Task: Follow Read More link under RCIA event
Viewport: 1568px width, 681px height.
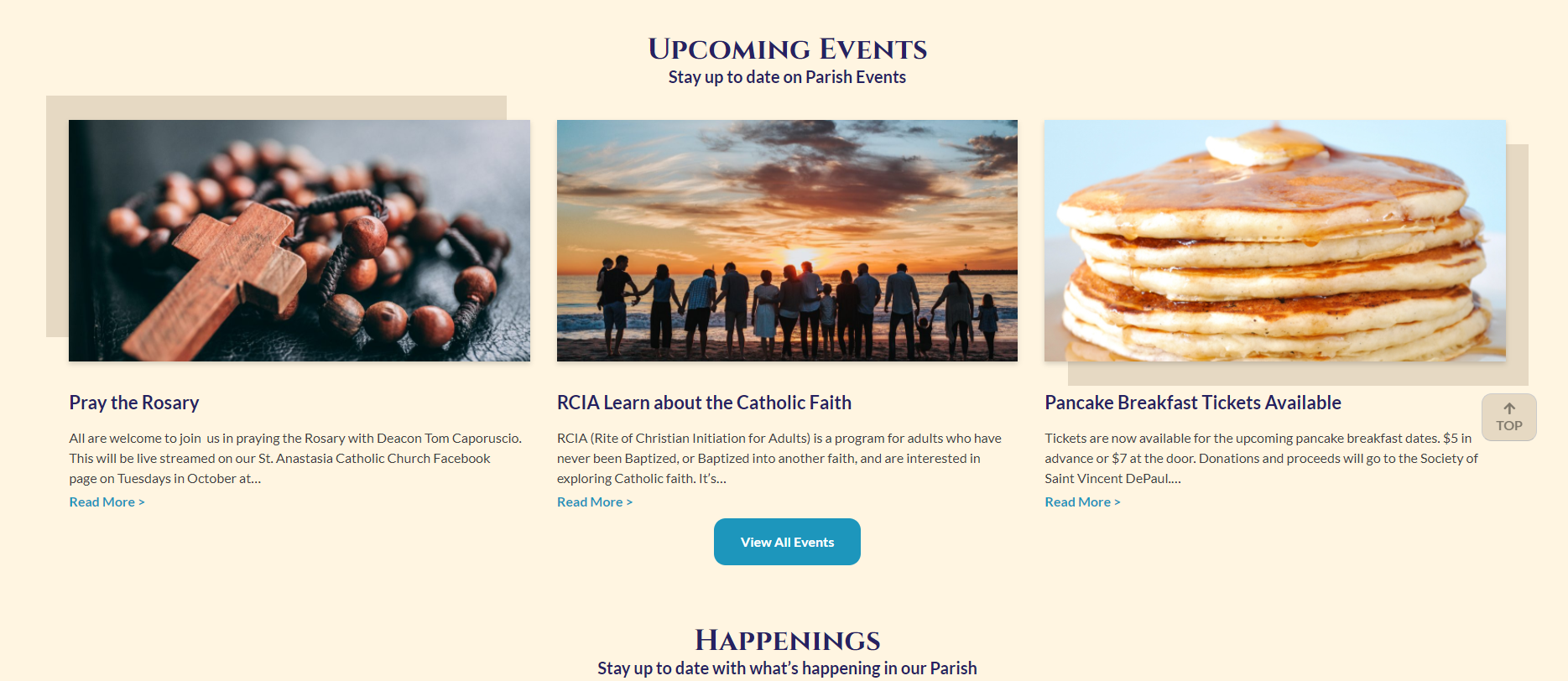Action: 594,502
